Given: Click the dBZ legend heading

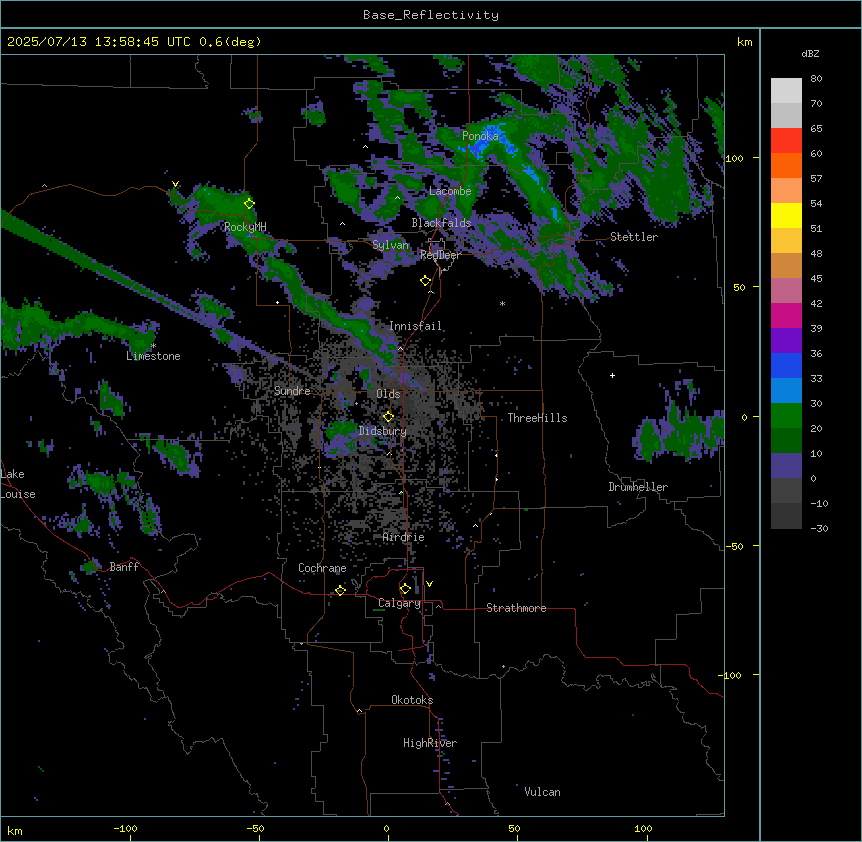Looking at the screenshot, I should 810,53.
